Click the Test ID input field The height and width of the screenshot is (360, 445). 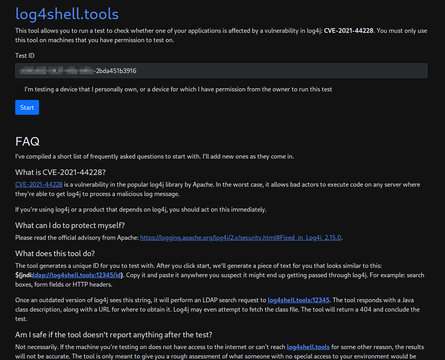coord(221,71)
